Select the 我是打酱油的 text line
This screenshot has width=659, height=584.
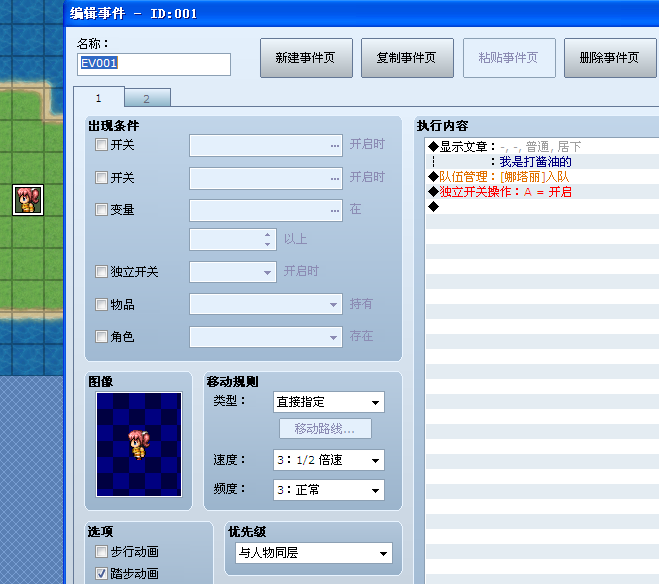(542, 162)
